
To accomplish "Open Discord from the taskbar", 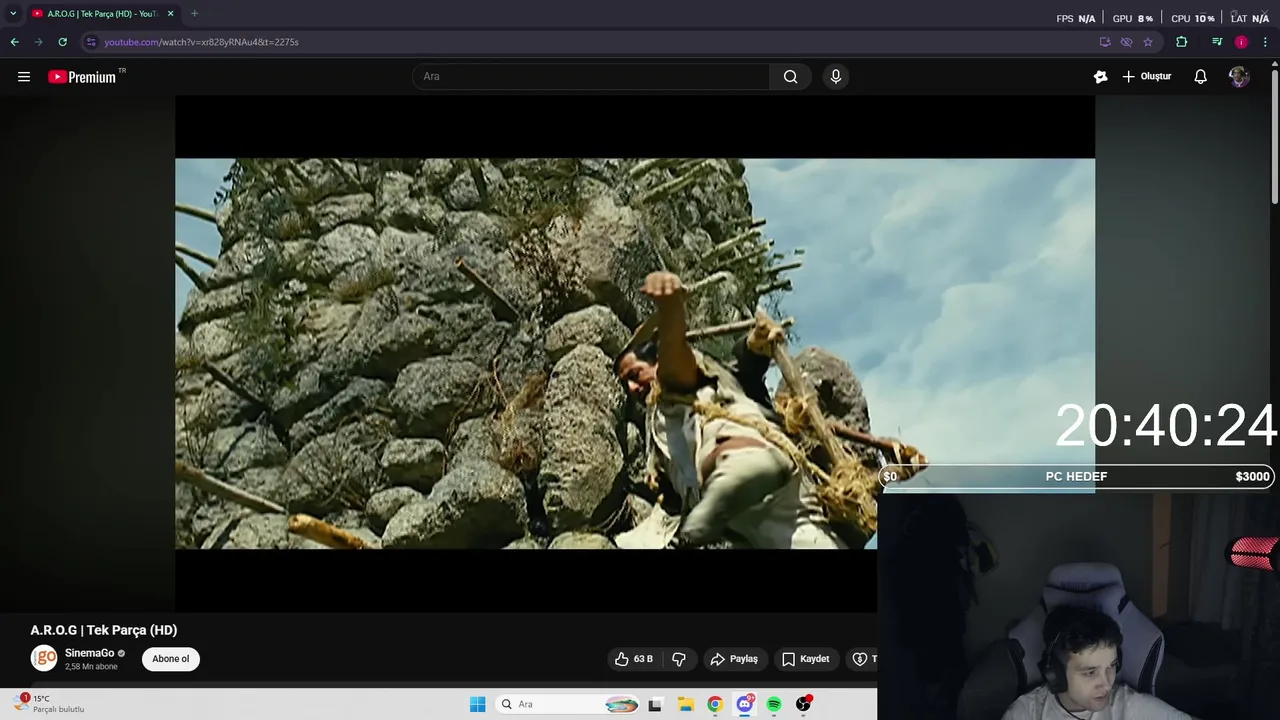I will point(744,704).
